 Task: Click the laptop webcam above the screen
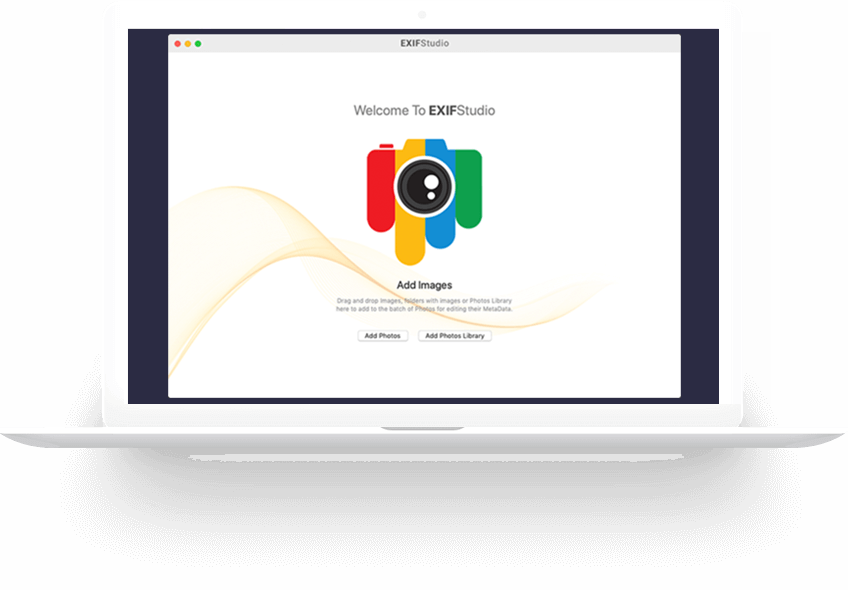[423, 16]
